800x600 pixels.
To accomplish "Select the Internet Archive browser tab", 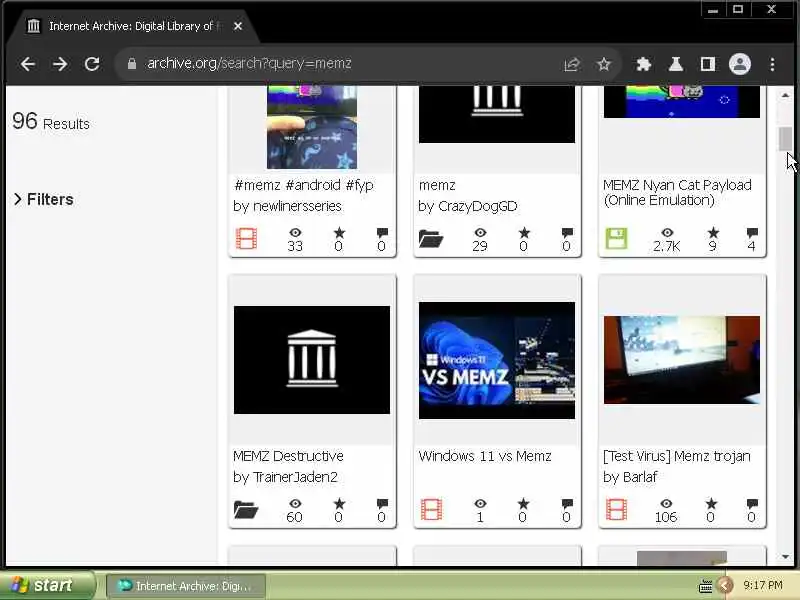I will pyautogui.click(x=133, y=26).
